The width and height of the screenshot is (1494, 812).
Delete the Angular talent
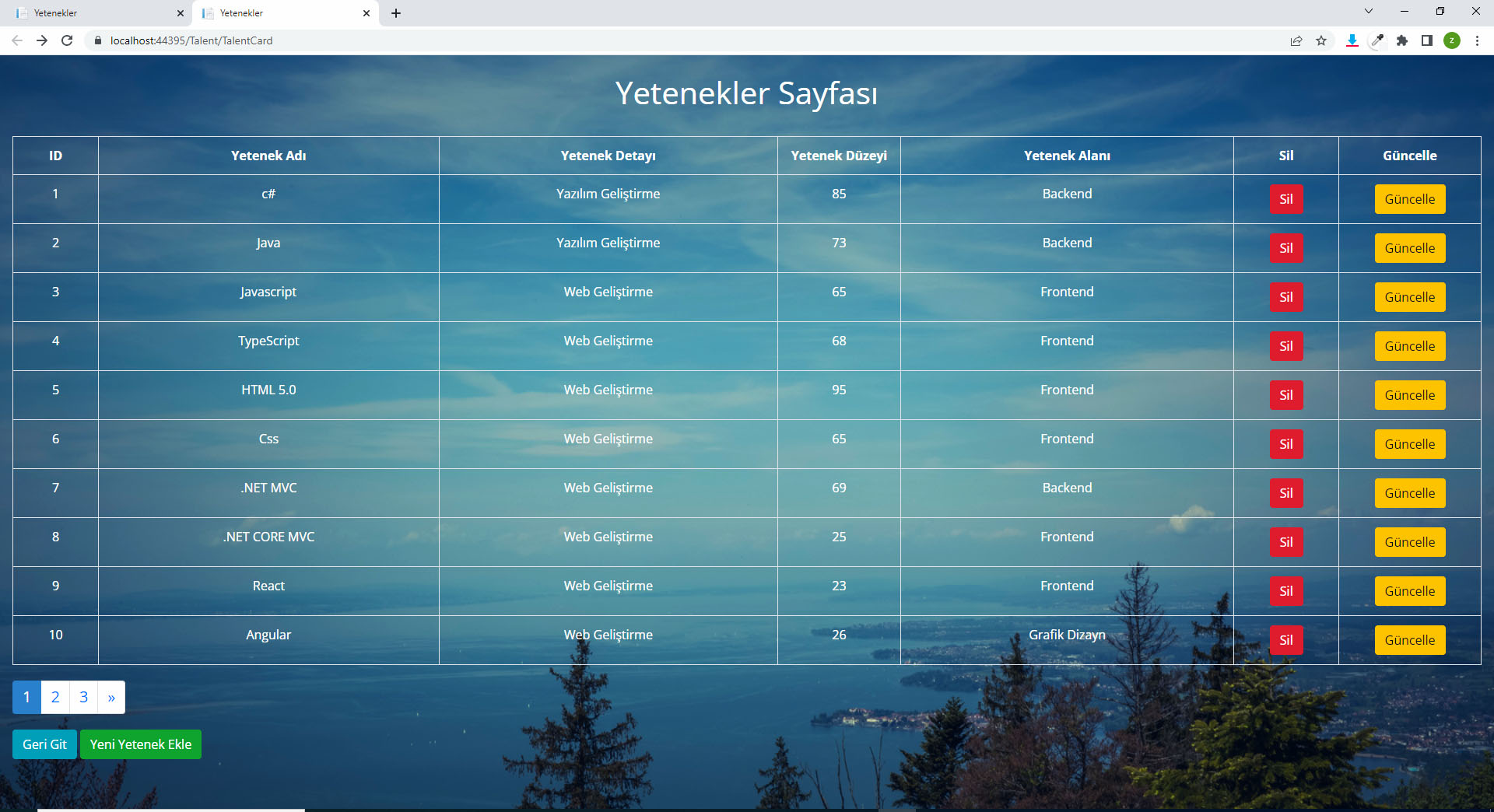tap(1286, 640)
